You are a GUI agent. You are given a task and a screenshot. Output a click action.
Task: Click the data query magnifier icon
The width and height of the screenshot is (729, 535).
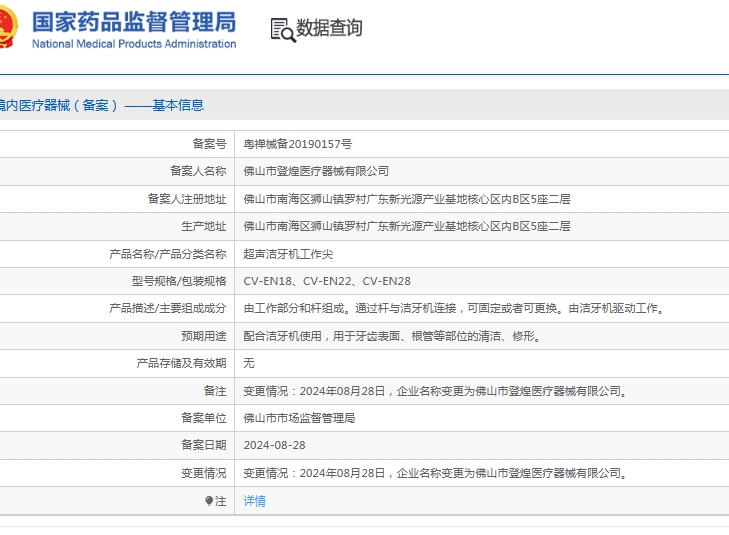(283, 30)
